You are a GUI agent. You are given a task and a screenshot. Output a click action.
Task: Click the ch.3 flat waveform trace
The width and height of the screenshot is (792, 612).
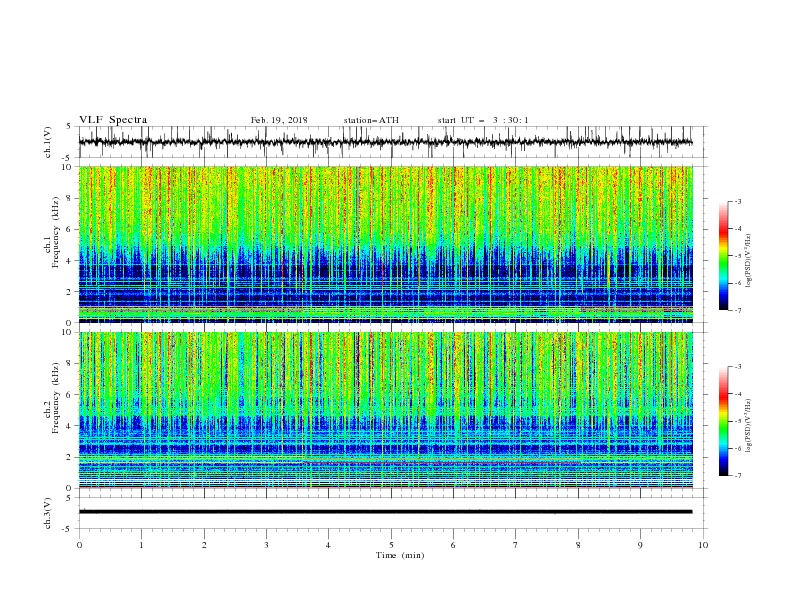point(385,512)
